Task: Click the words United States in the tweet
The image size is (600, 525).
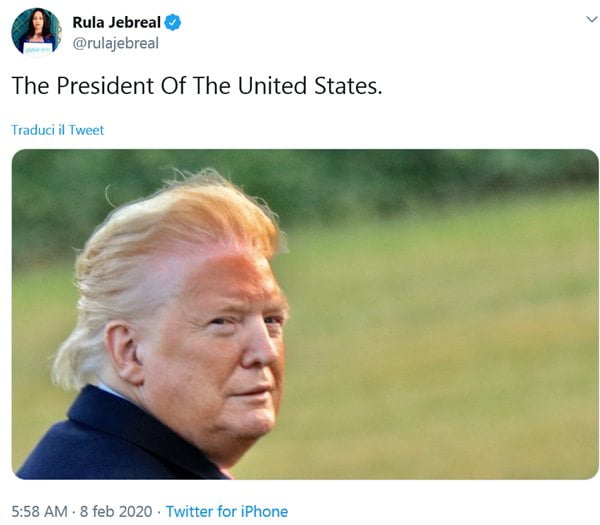Action: [x=310, y=85]
